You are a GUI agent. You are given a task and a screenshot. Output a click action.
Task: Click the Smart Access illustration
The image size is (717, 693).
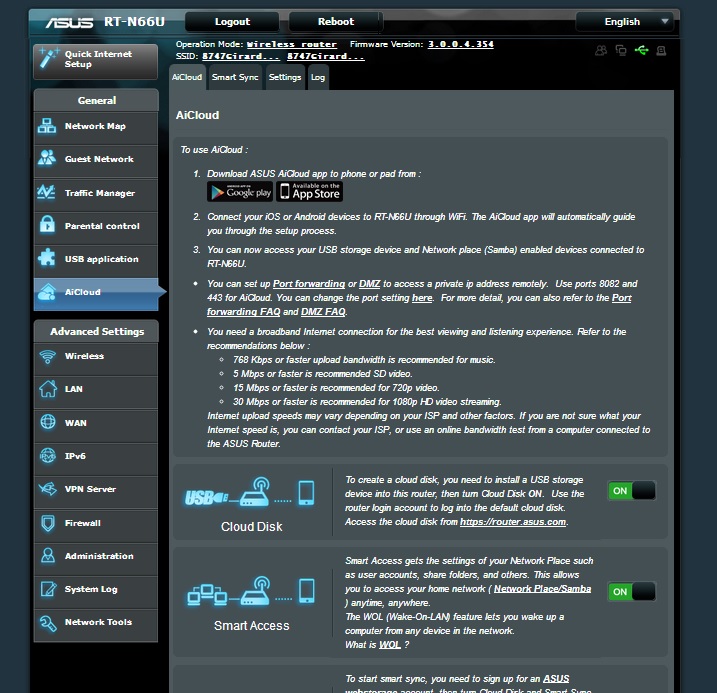[251, 592]
